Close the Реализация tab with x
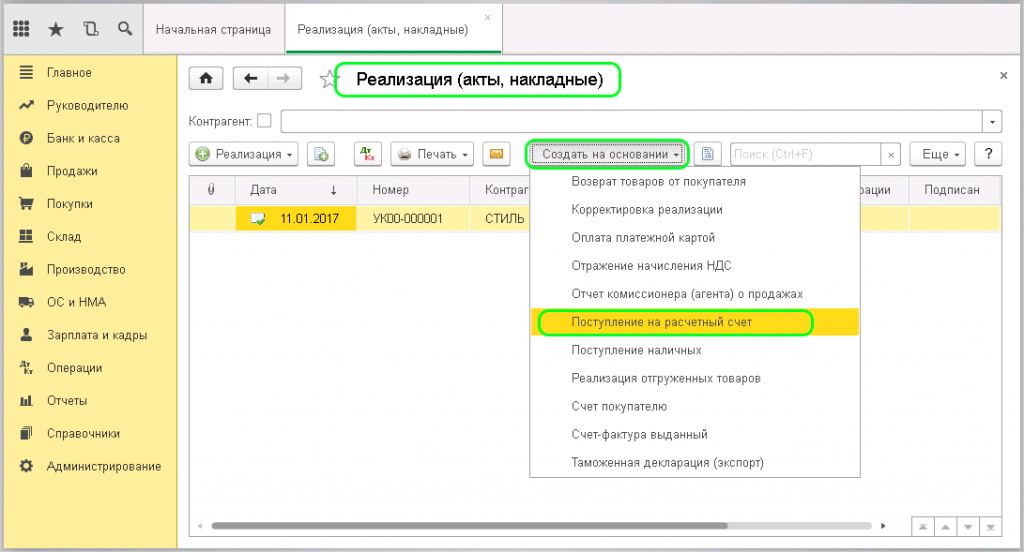 click(487, 18)
